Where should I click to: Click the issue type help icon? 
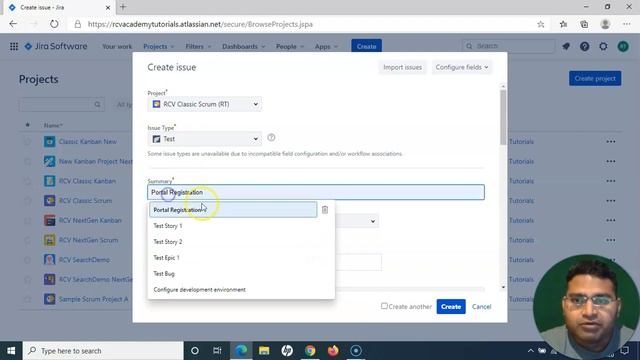(271, 138)
